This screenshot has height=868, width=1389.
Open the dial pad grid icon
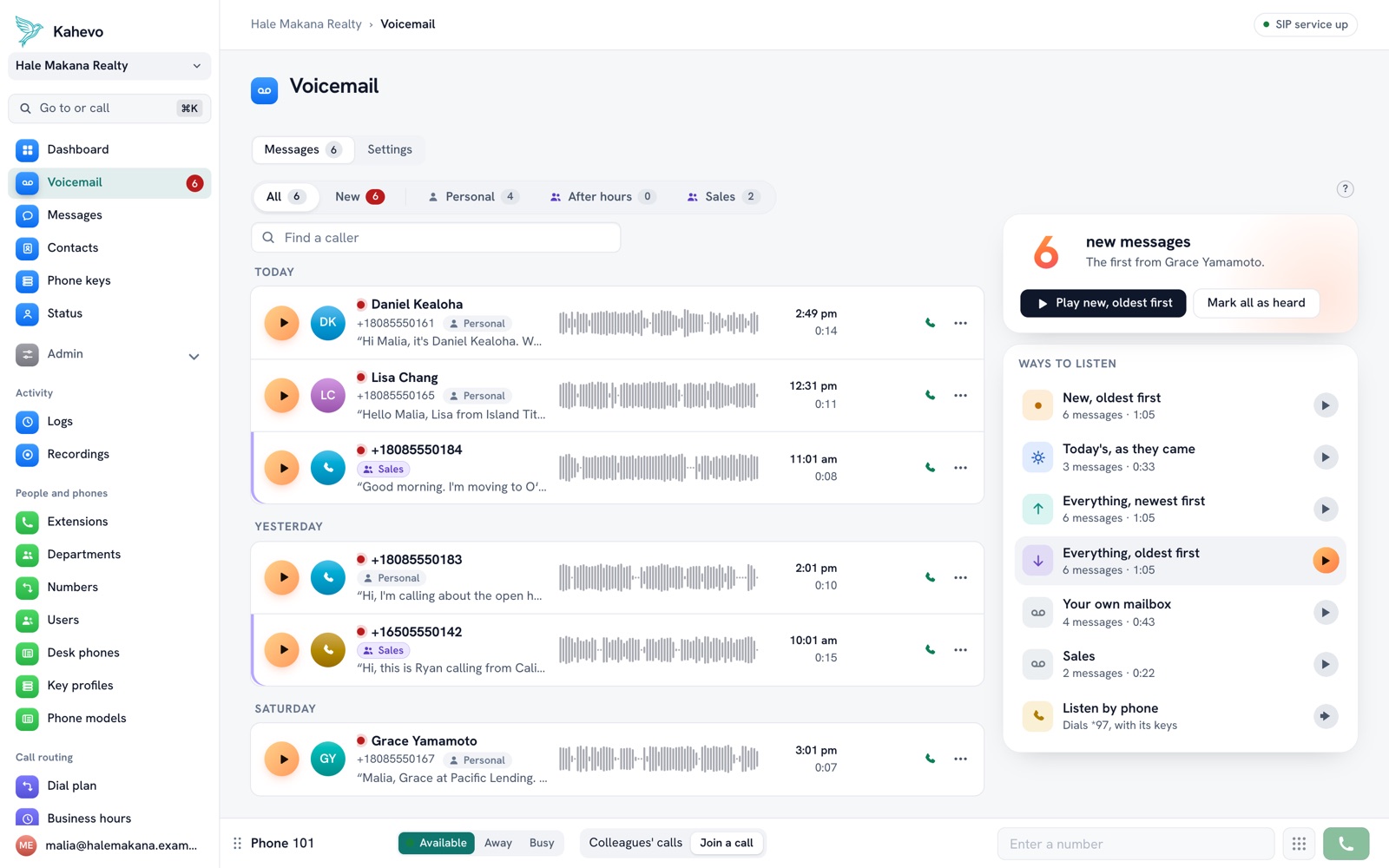tap(1299, 844)
